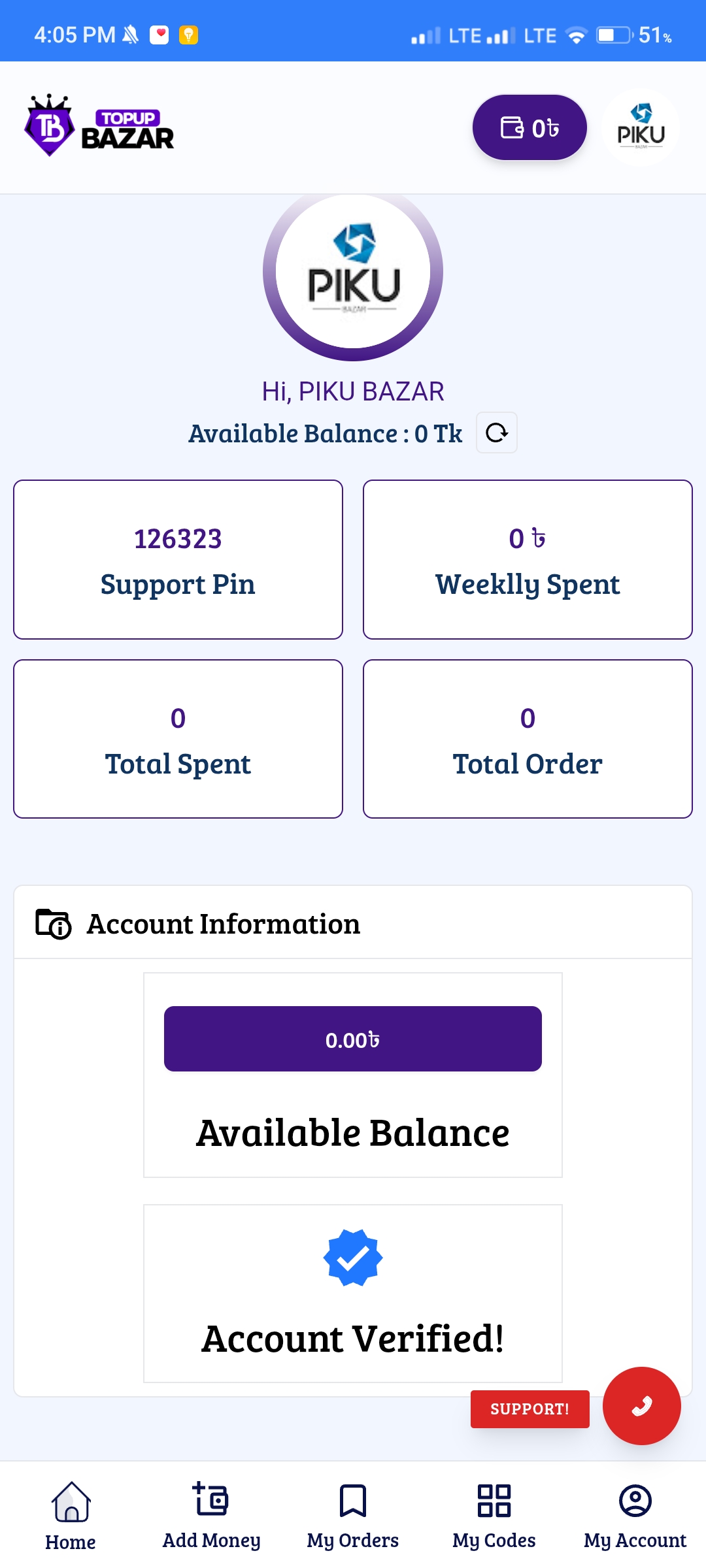Image resolution: width=706 pixels, height=1568 pixels.
Task: Go to the Home tab
Action: click(71, 1513)
